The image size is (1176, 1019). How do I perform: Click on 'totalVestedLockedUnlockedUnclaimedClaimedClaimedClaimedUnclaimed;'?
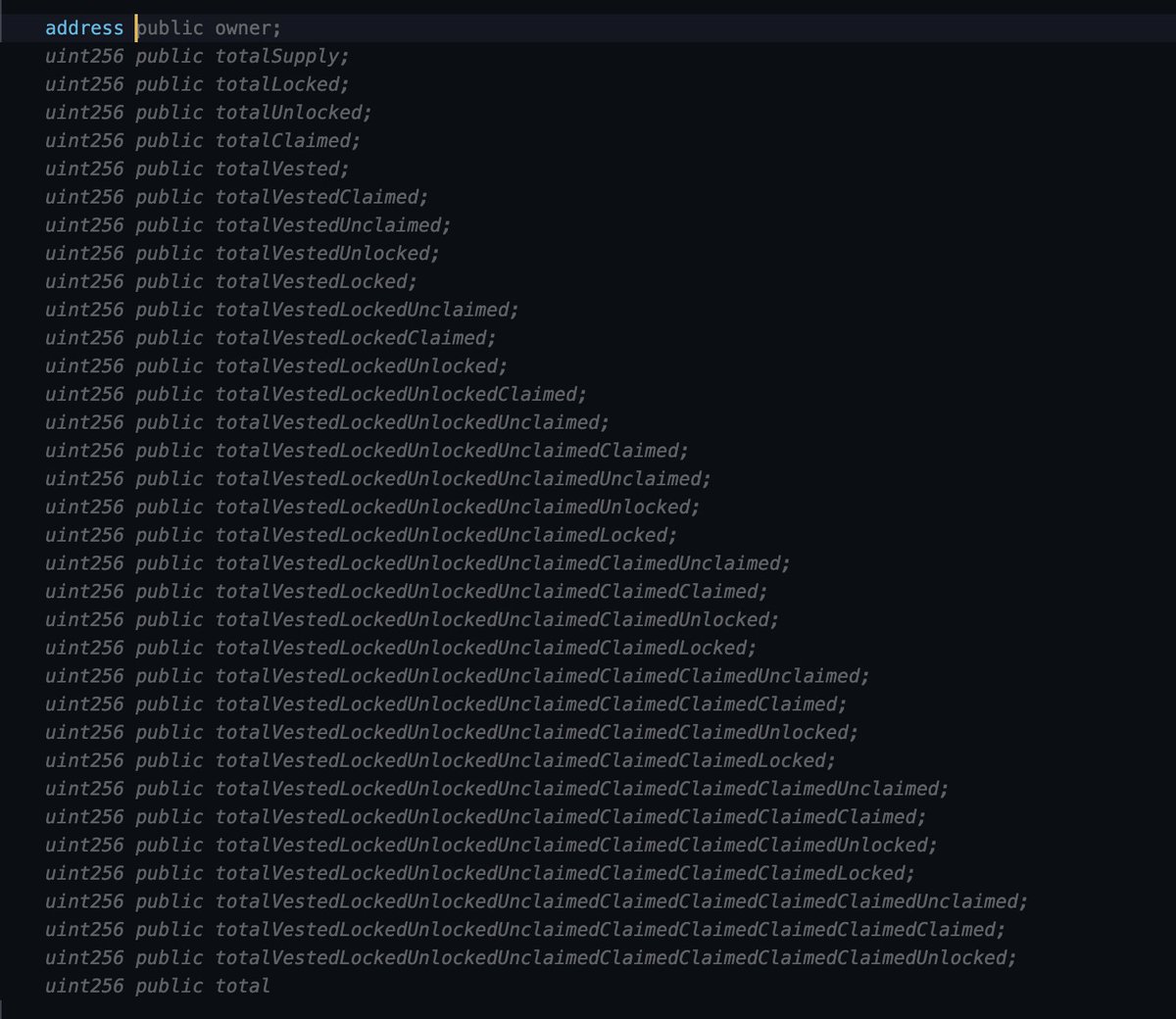click(583, 789)
